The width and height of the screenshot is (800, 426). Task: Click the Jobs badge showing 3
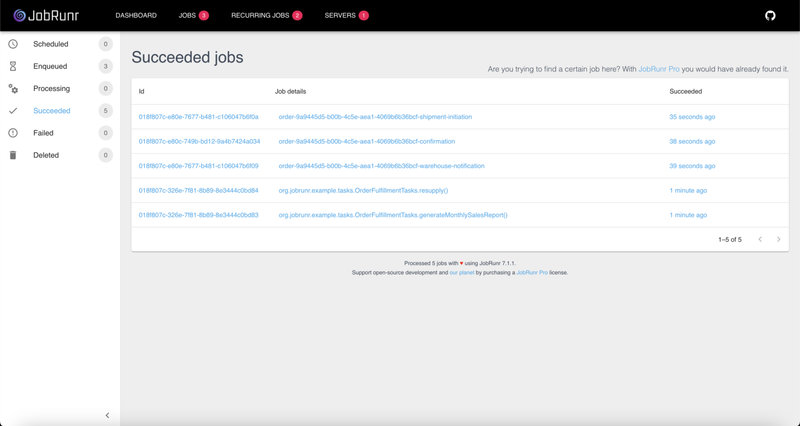[x=204, y=15]
